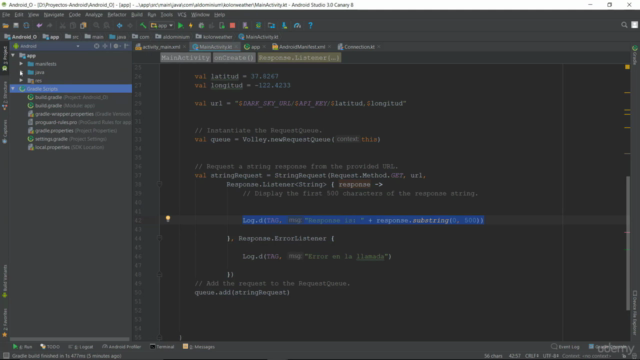Click the blue Back navigation arrow
Viewport: 640px width, 360px height.
click(119, 25)
